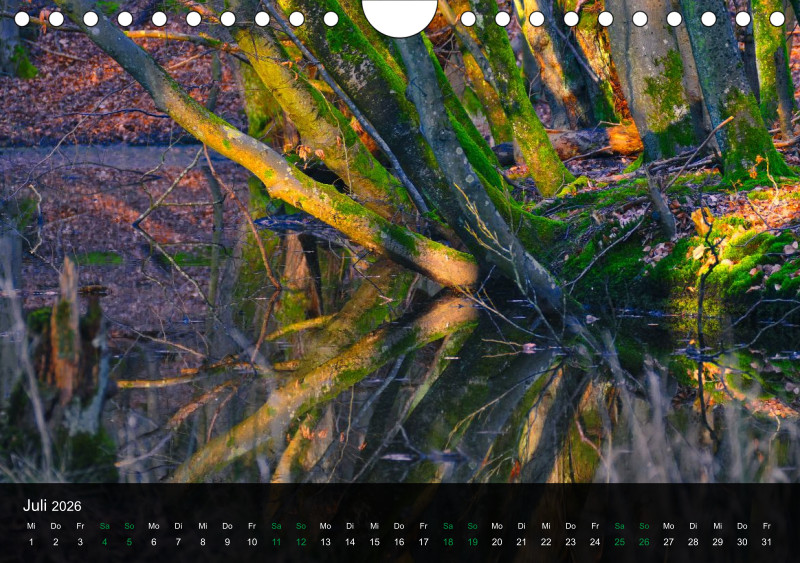Click date 22 in the day row

coord(546,542)
